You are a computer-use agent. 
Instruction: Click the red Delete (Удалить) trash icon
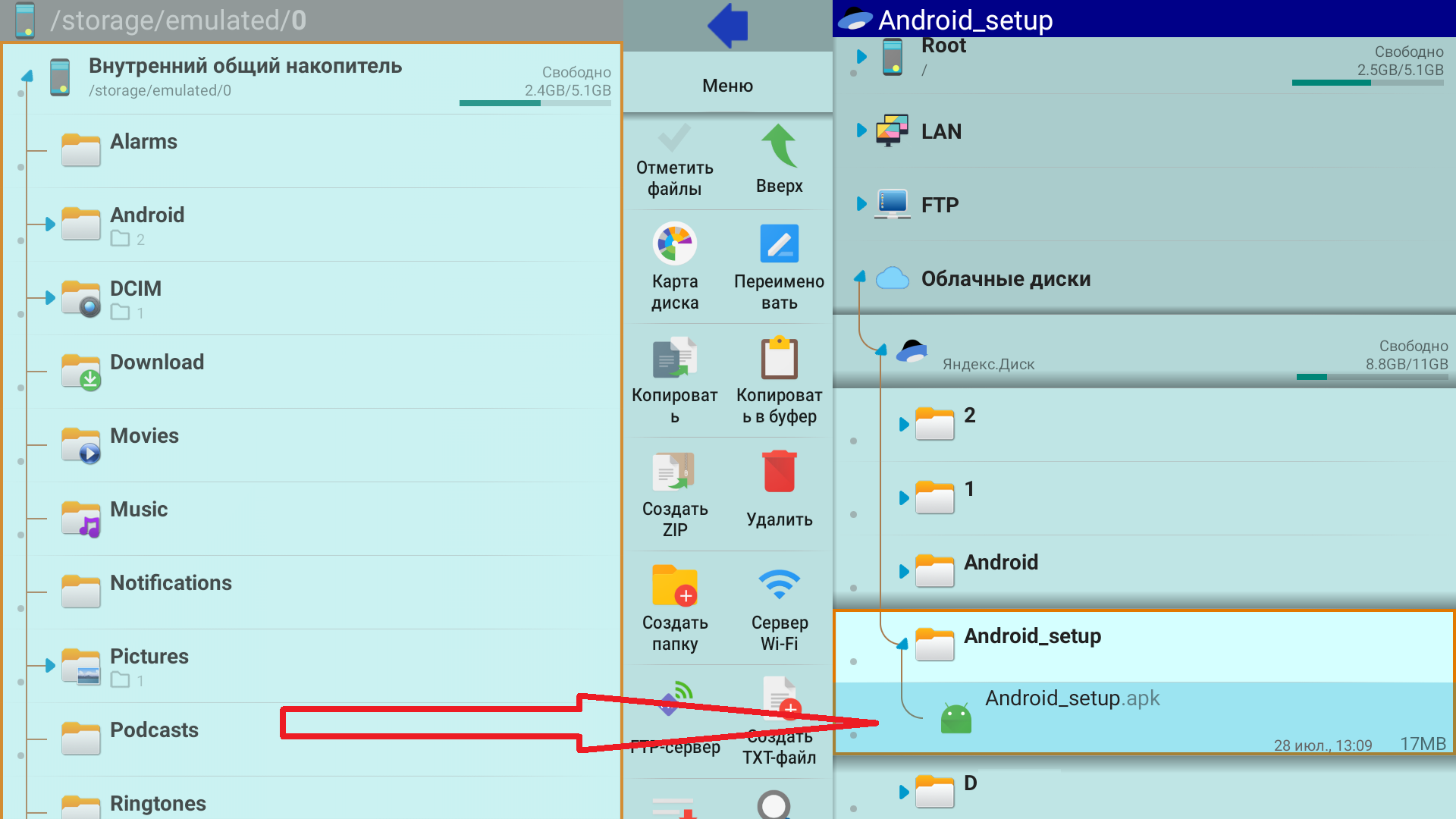point(779,471)
